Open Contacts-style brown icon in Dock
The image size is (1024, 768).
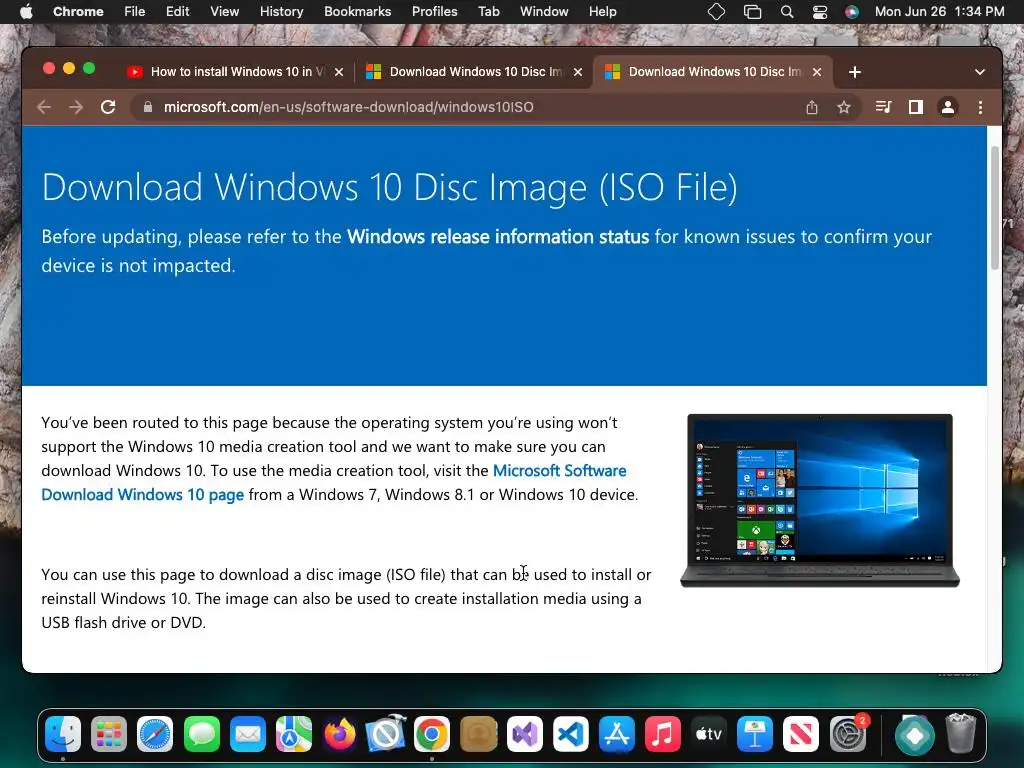click(478, 734)
